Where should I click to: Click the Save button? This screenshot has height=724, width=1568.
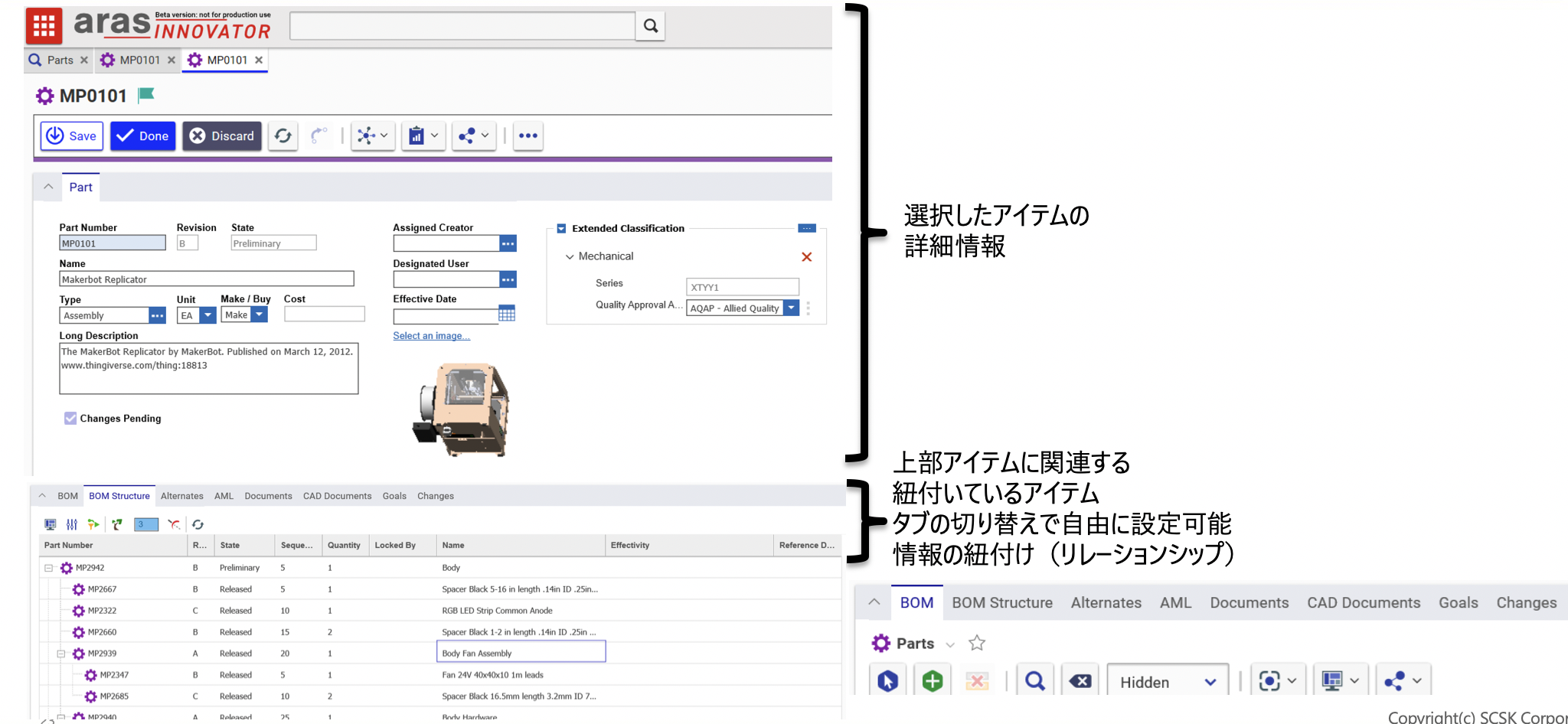pyautogui.click(x=72, y=136)
